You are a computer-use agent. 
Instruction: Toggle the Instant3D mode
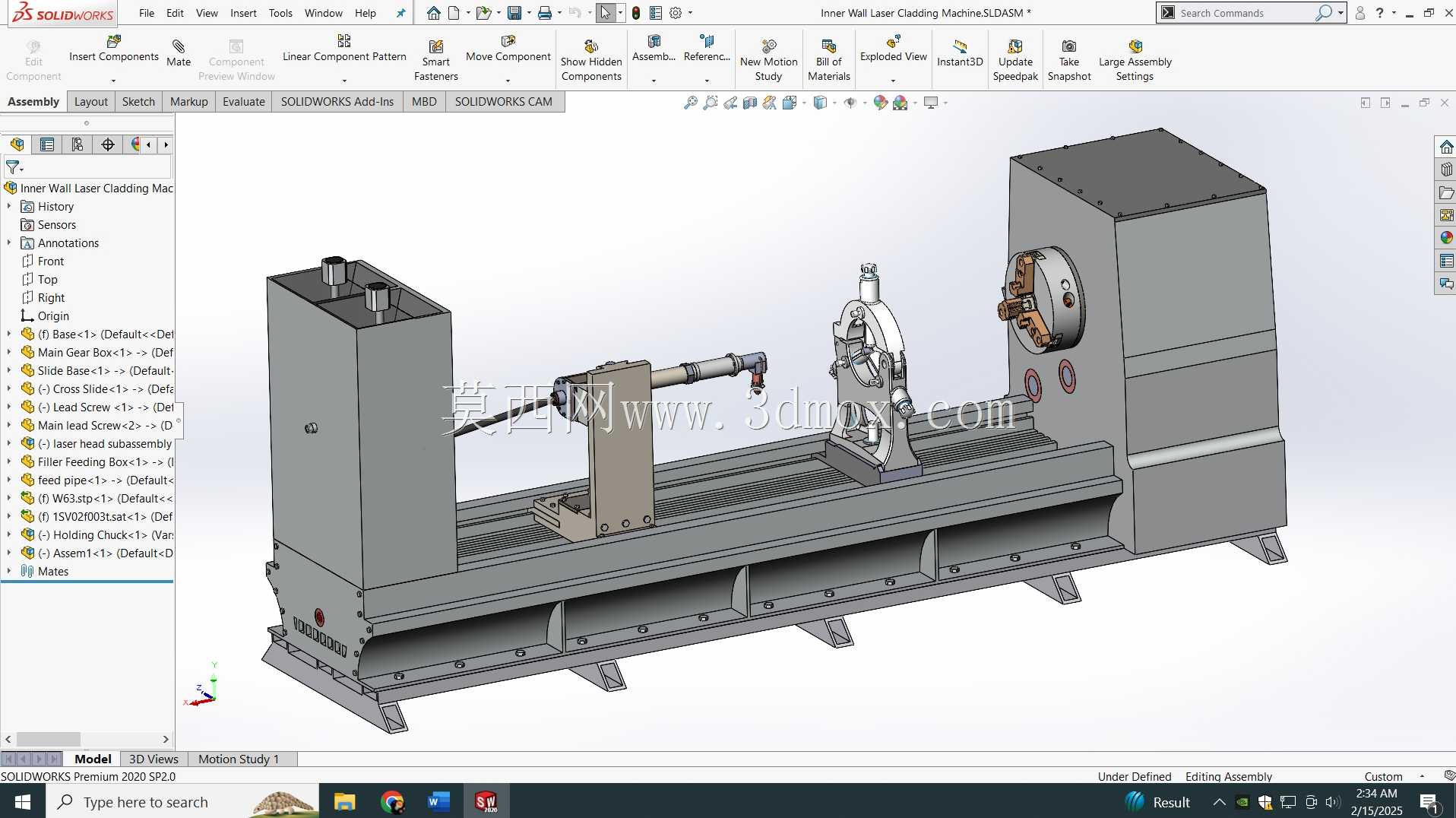pyautogui.click(x=960, y=53)
